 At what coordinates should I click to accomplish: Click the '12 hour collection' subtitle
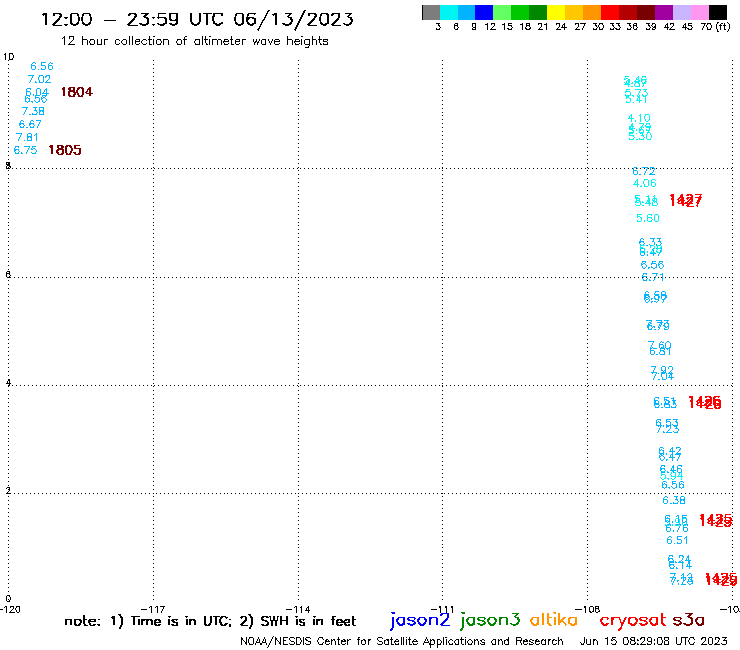194,41
